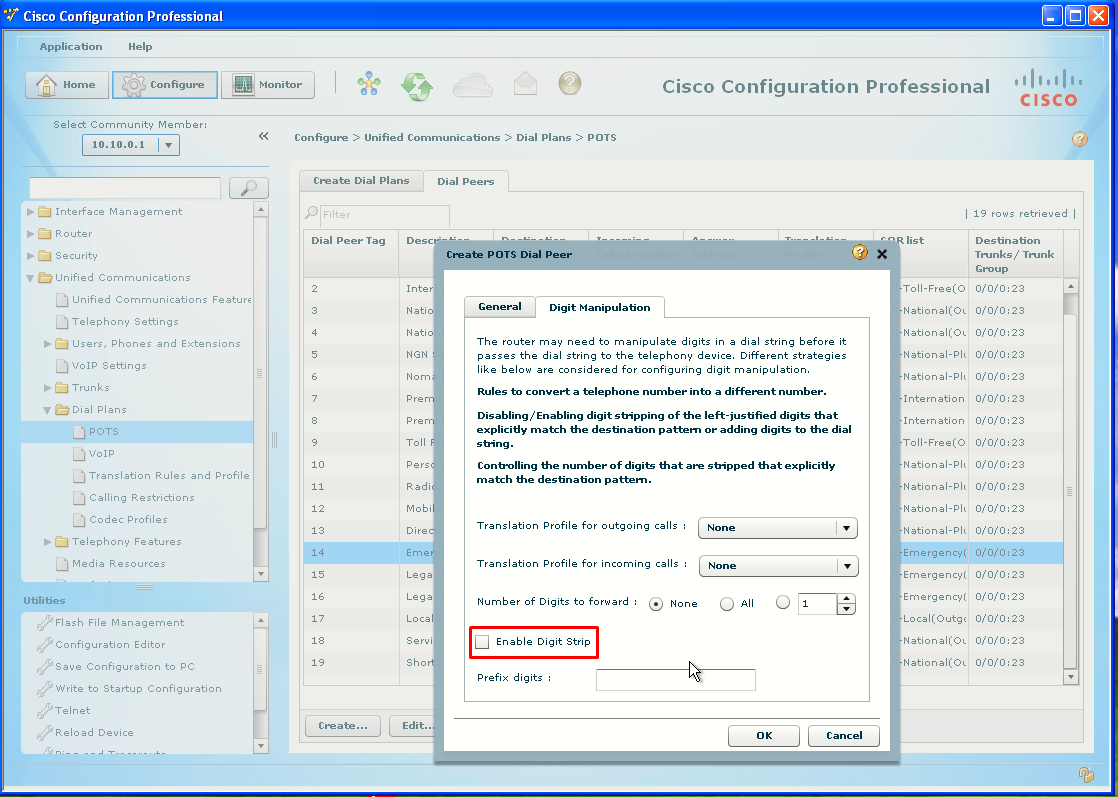Decrease the digits-to-forward spinner value
The image size is (1118, 797).
[846, 610]
